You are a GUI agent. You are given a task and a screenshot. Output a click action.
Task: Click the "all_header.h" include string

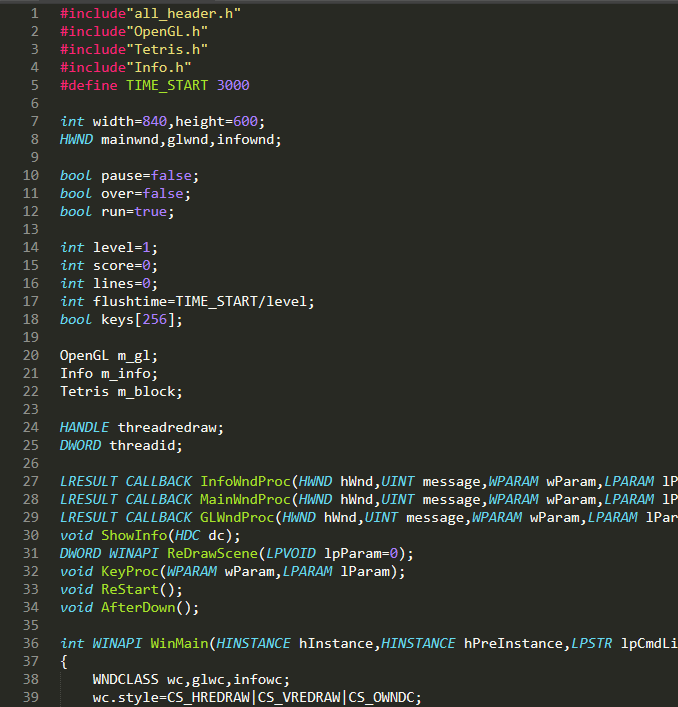coord(183,14)
